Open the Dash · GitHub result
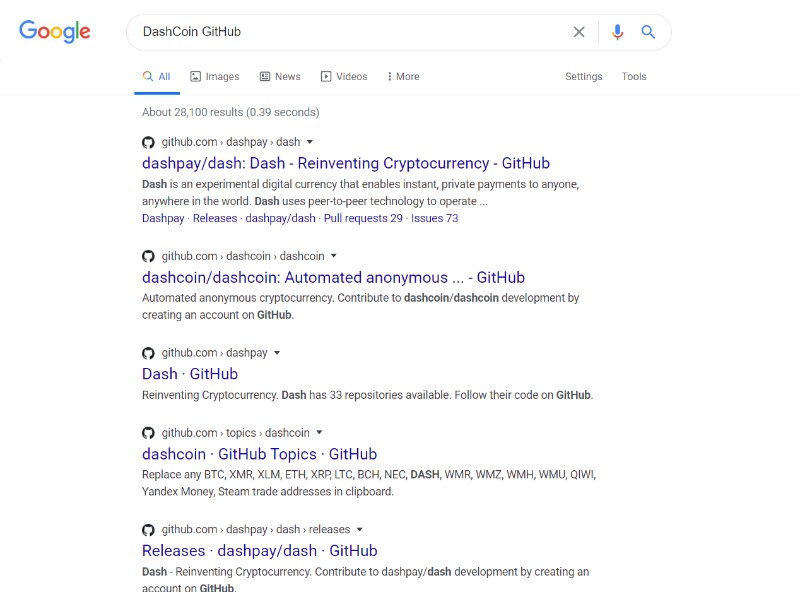800x592 pixels. click(x=190, y=374)
